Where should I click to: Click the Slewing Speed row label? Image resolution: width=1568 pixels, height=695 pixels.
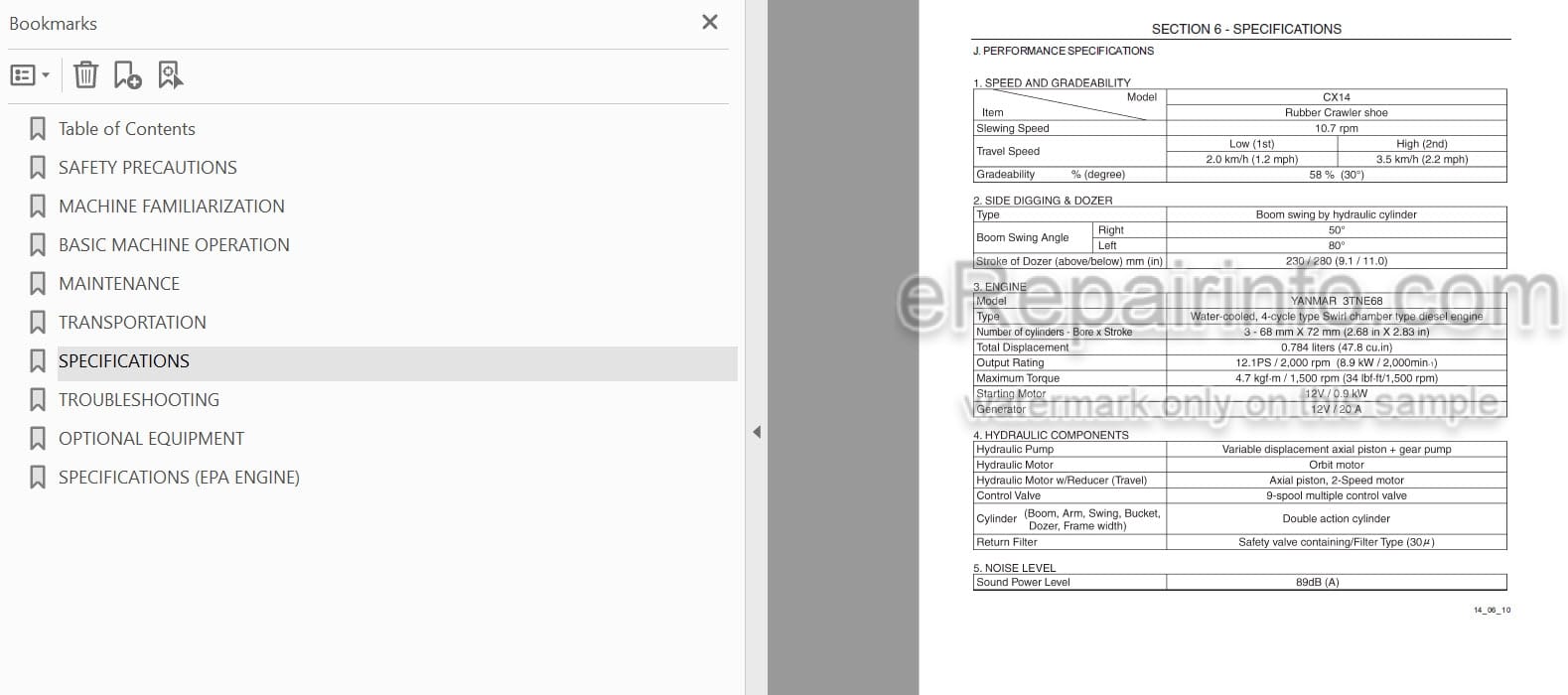[1012, 128]
